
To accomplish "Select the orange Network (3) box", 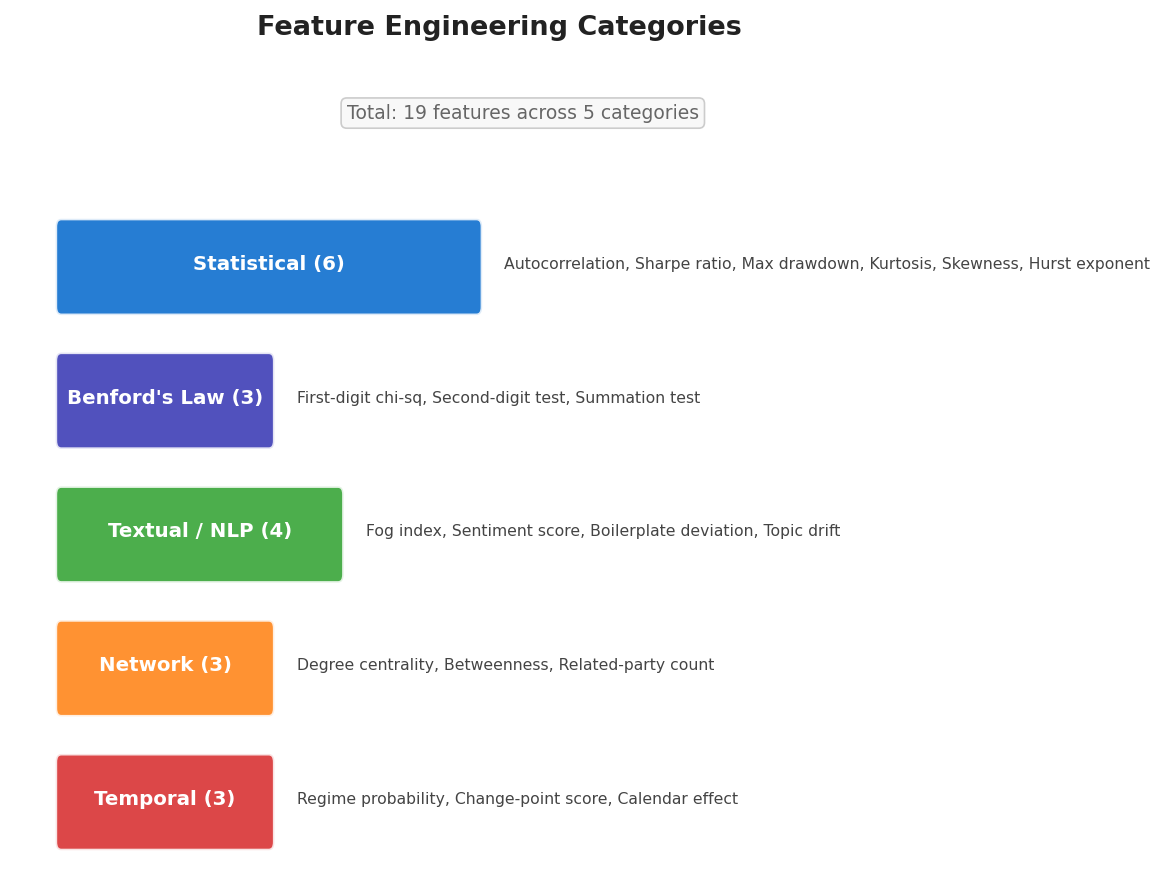I will tap(165, 668).
